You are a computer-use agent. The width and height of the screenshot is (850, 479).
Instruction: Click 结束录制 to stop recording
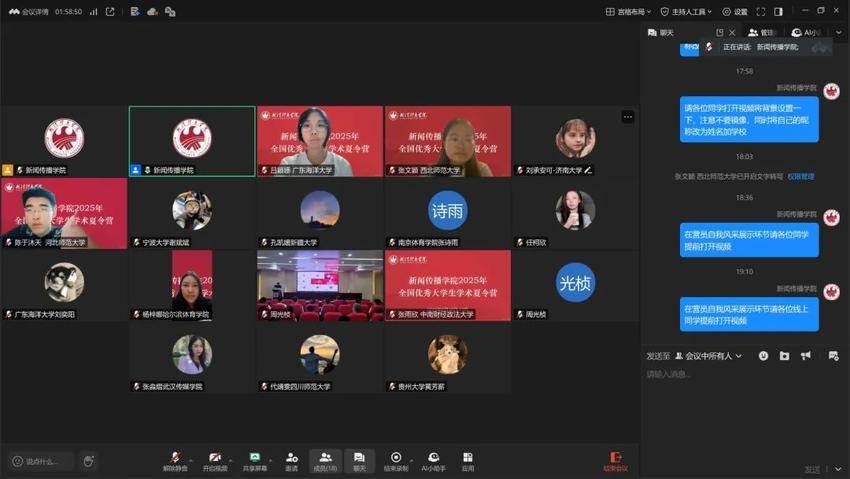tap(396, 461)
